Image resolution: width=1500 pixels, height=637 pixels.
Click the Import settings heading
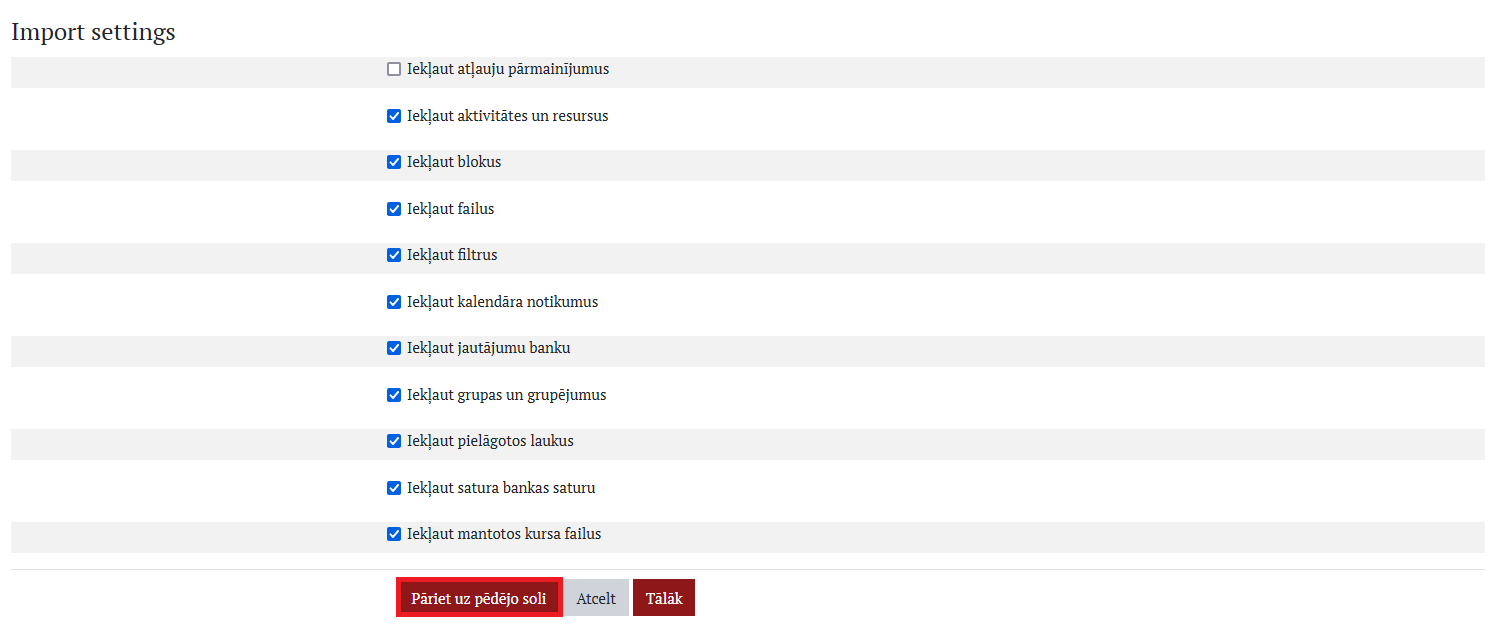(x=93, y=32)
